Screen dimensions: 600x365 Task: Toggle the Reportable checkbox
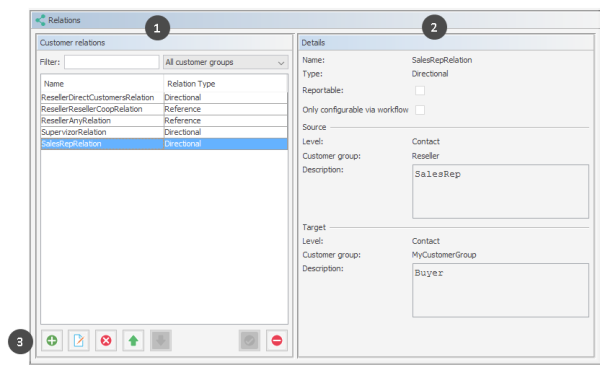pyautogui.click(x=420, y=90)
